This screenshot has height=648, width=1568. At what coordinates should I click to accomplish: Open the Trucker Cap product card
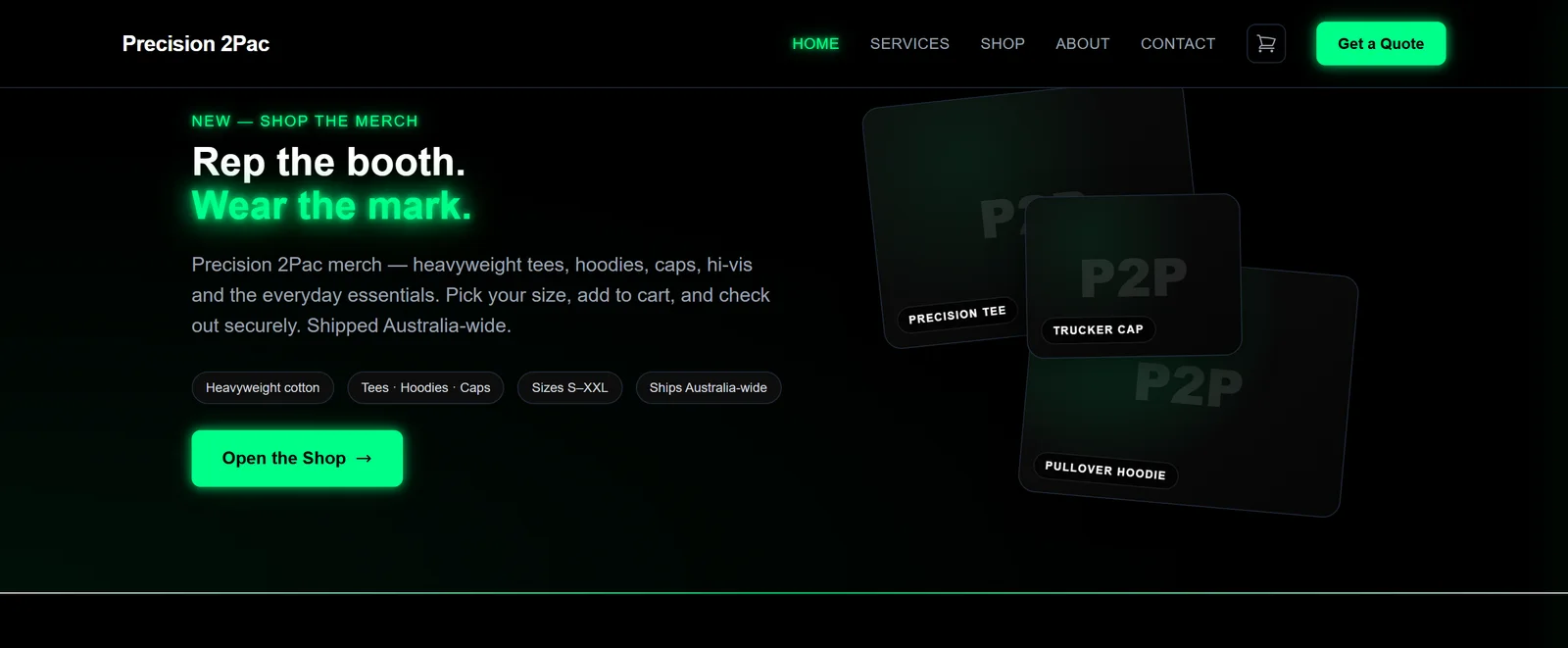(1133, 275)
